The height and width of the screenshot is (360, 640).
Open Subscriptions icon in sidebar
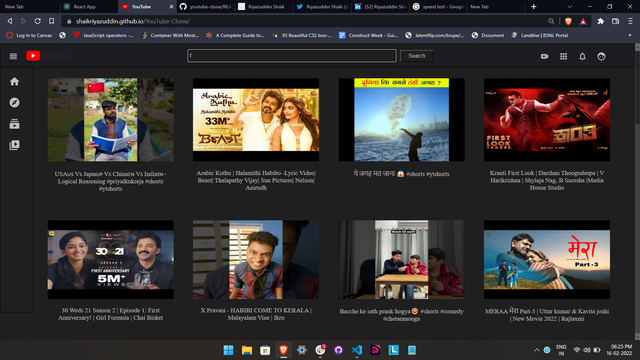pyautogui.click(x=14, y=124)
